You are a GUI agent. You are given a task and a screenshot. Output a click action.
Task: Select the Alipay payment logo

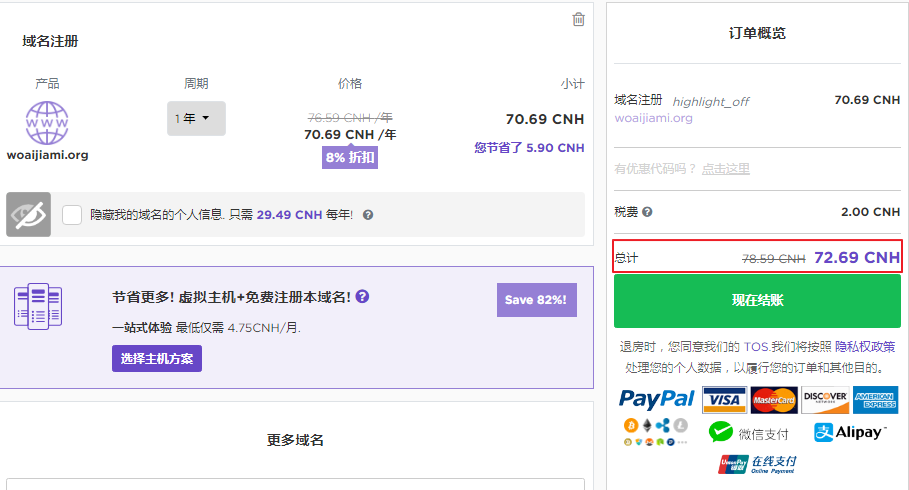[850, 432]
